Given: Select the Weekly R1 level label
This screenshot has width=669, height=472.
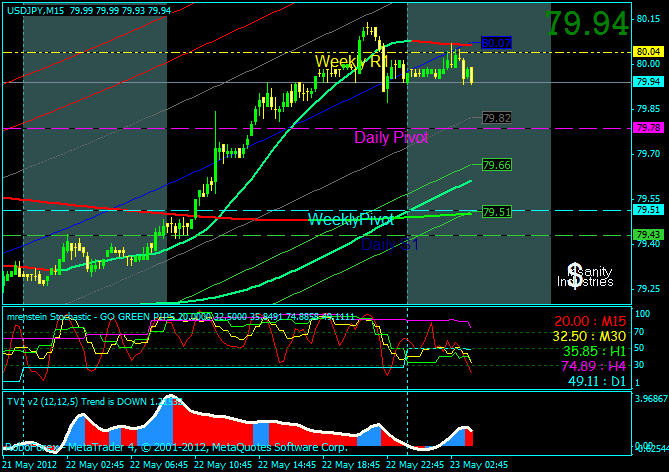Looking at the screenshot, I should (x=352, y=61).
